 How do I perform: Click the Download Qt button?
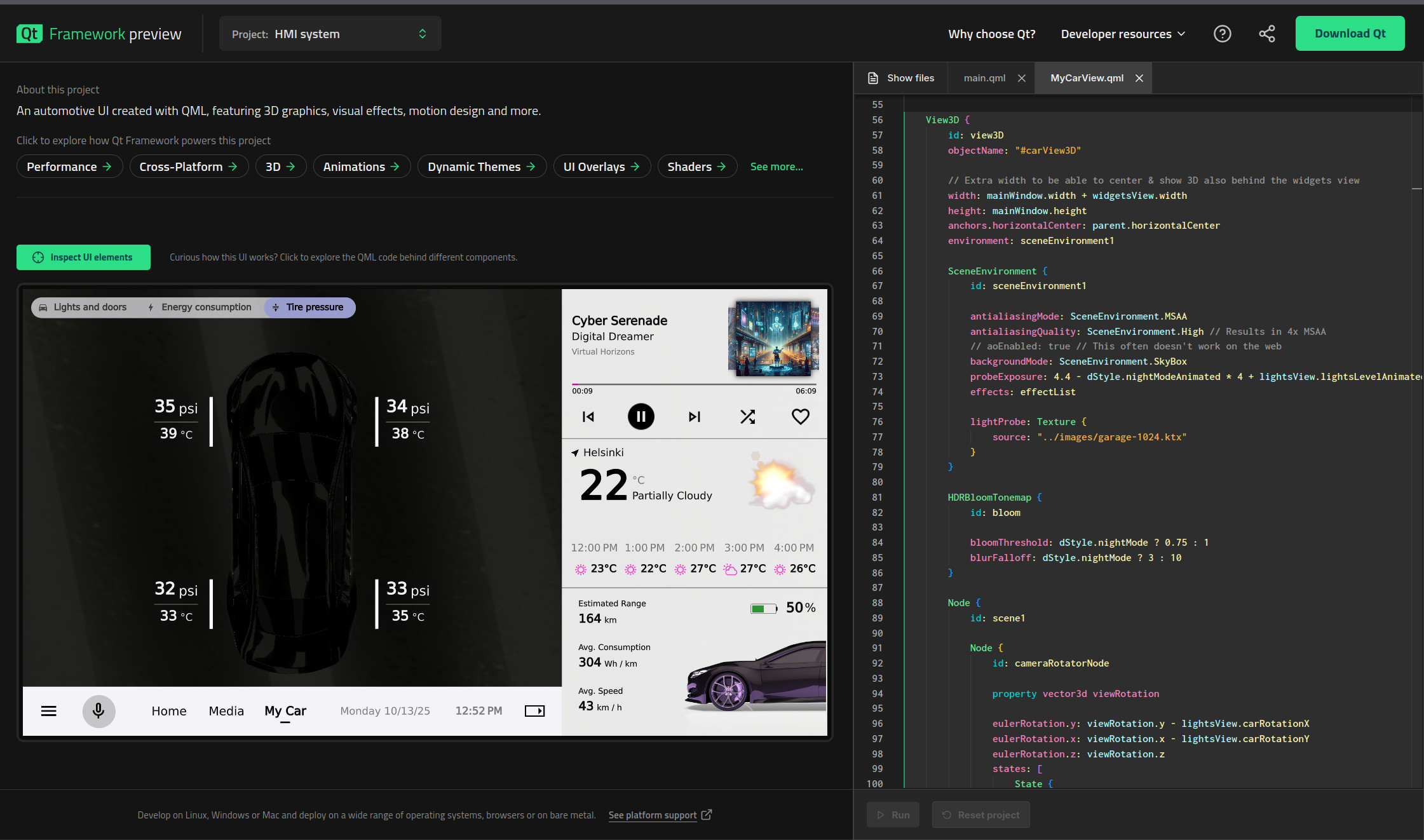[1350, 34]
